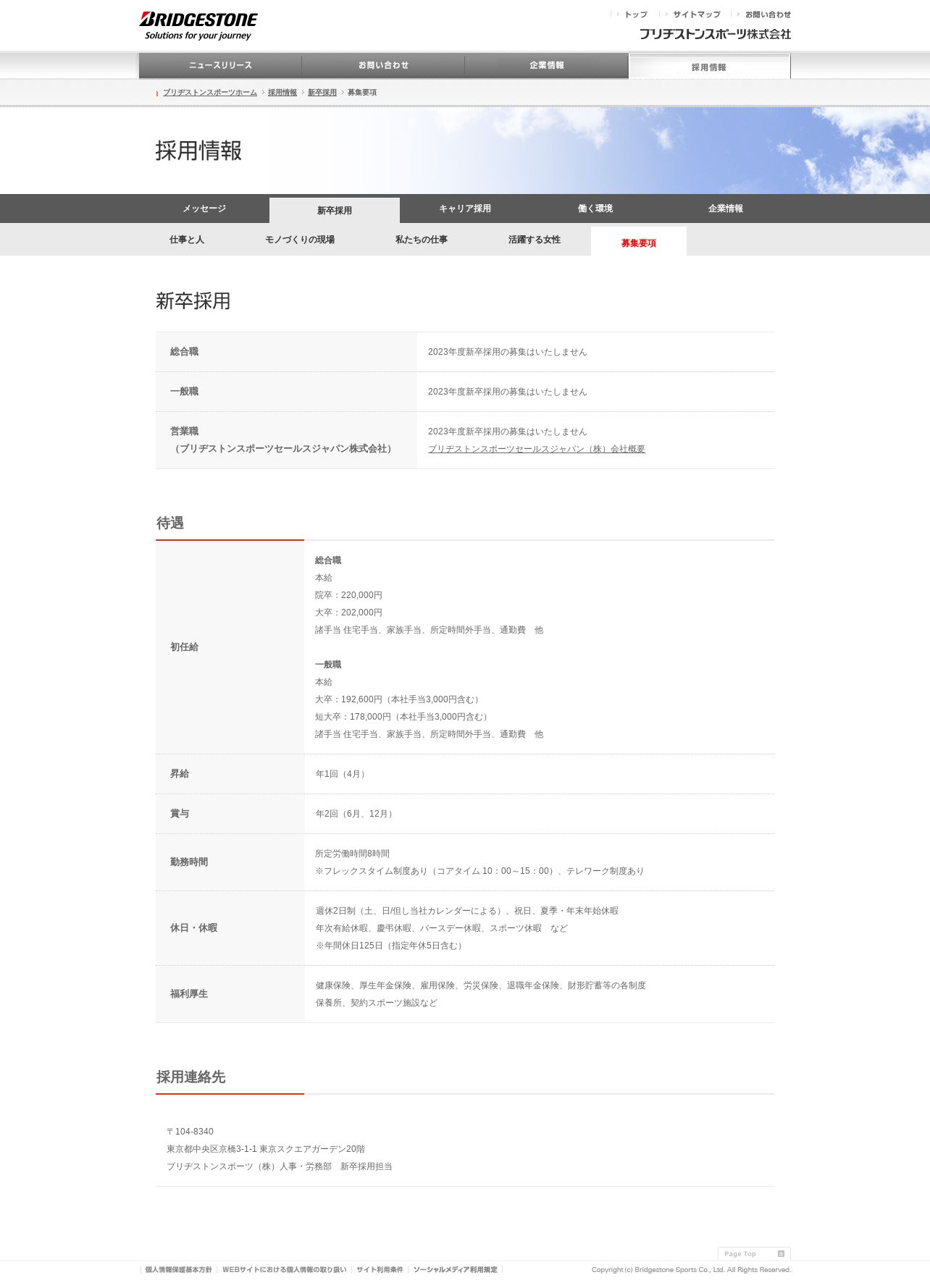This screenshot has width=930, height=1288.
Task: Open WEBサイトにおける個人情報の取り扱い footer link
Action: click(x=284, y=1270)
